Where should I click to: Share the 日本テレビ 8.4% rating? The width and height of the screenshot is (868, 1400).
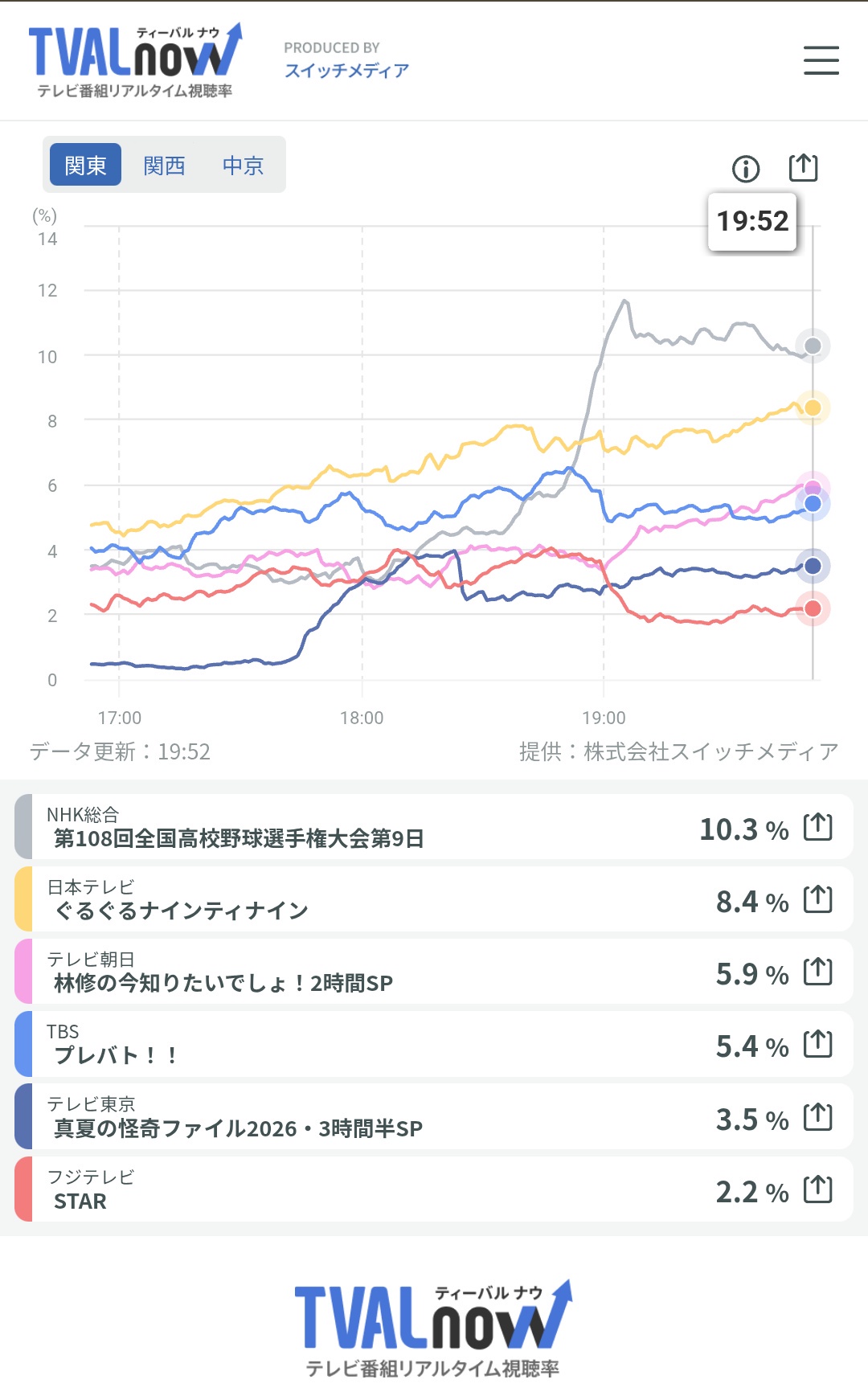click(818, 899)
